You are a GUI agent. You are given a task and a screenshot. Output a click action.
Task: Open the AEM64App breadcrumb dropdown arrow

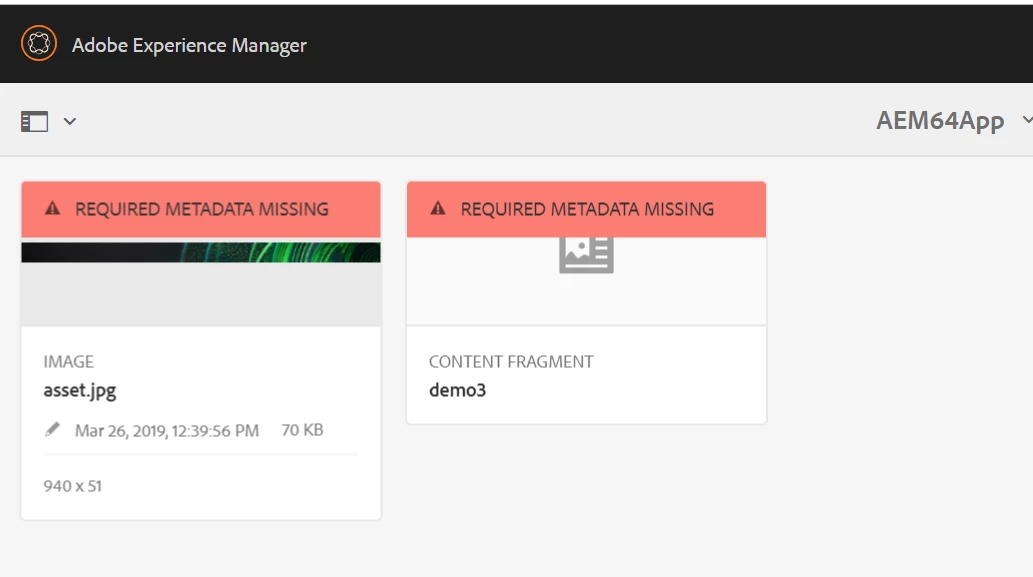pyautogui.click(x=1027, y=120)
